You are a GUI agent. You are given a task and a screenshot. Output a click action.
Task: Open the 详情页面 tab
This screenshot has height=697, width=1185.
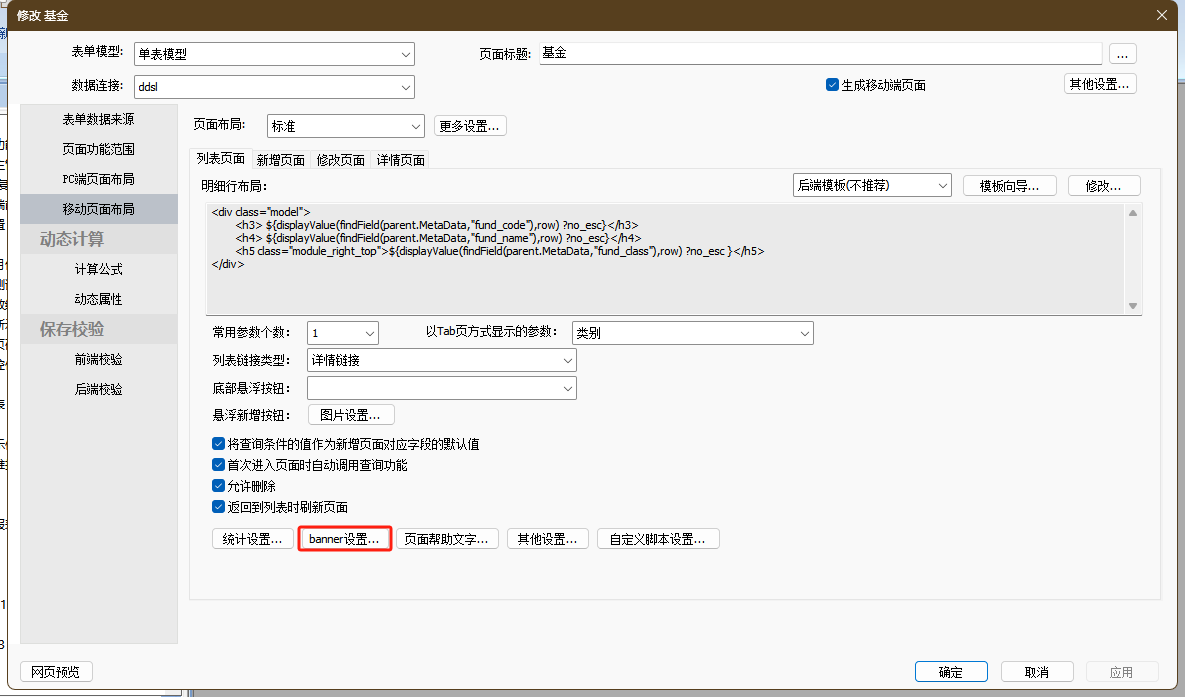(401, 159)
